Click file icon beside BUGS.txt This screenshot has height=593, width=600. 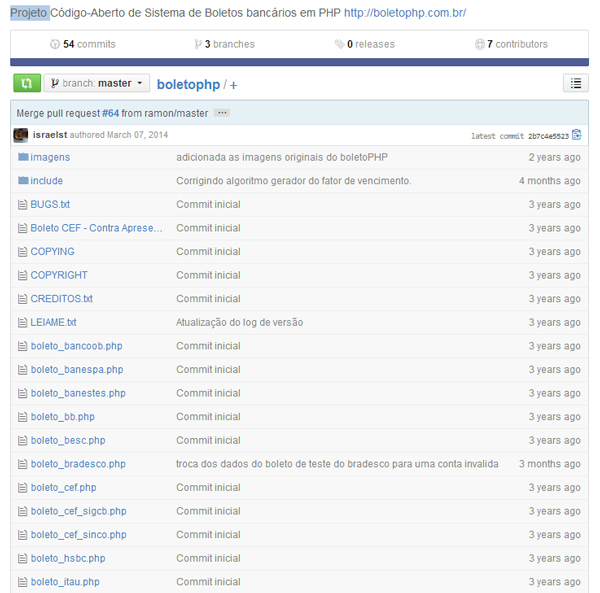23,205
